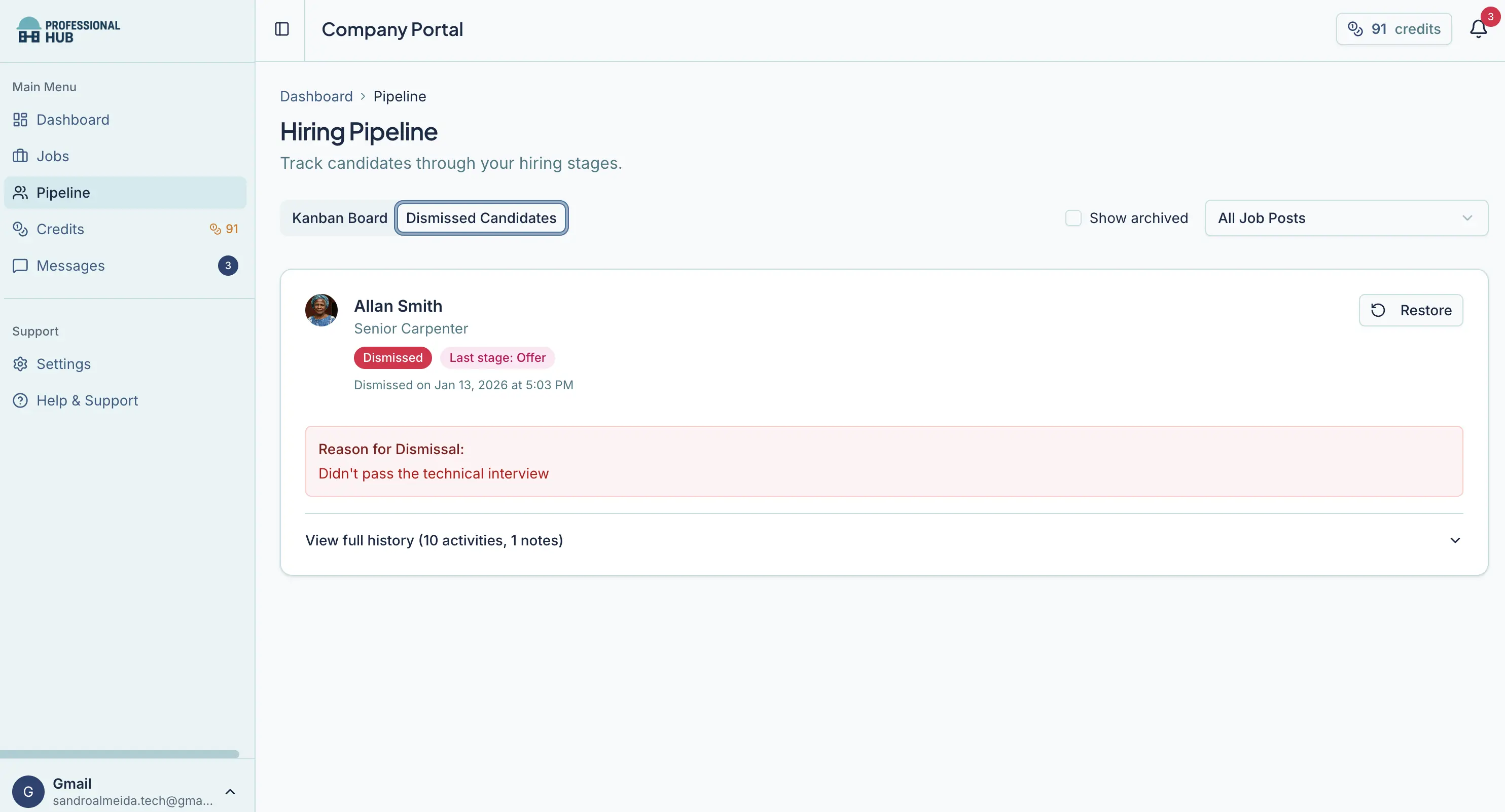1505x812 pixels.
Task: Follow the Dashboard breadcrumb link
Action: click(x=316, y=96)
